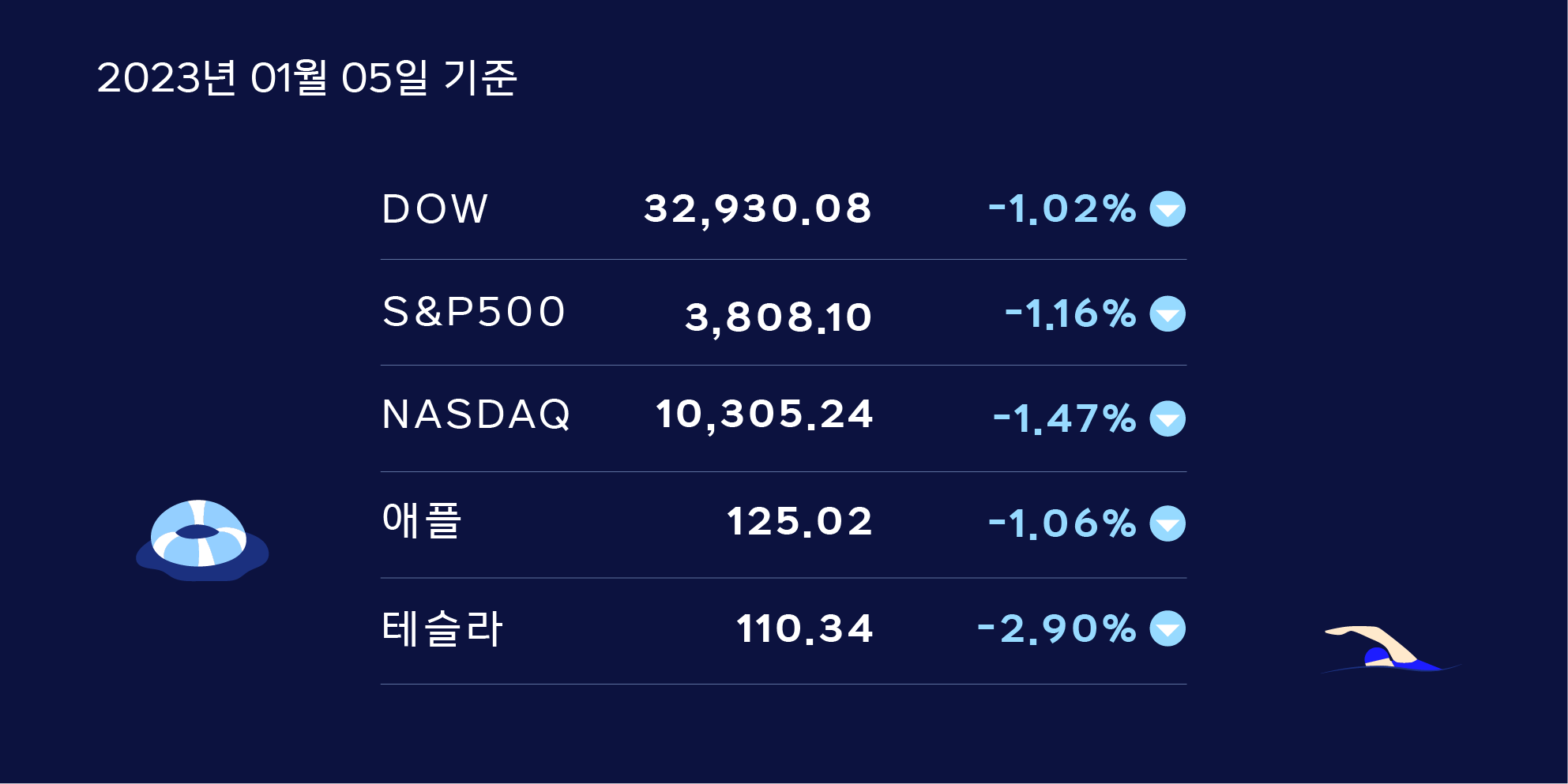Screen dimensions: 1568x784
Task: Click the S&P500 value 3,808.10
Action: pyautogui.click(x=779, y=317)
